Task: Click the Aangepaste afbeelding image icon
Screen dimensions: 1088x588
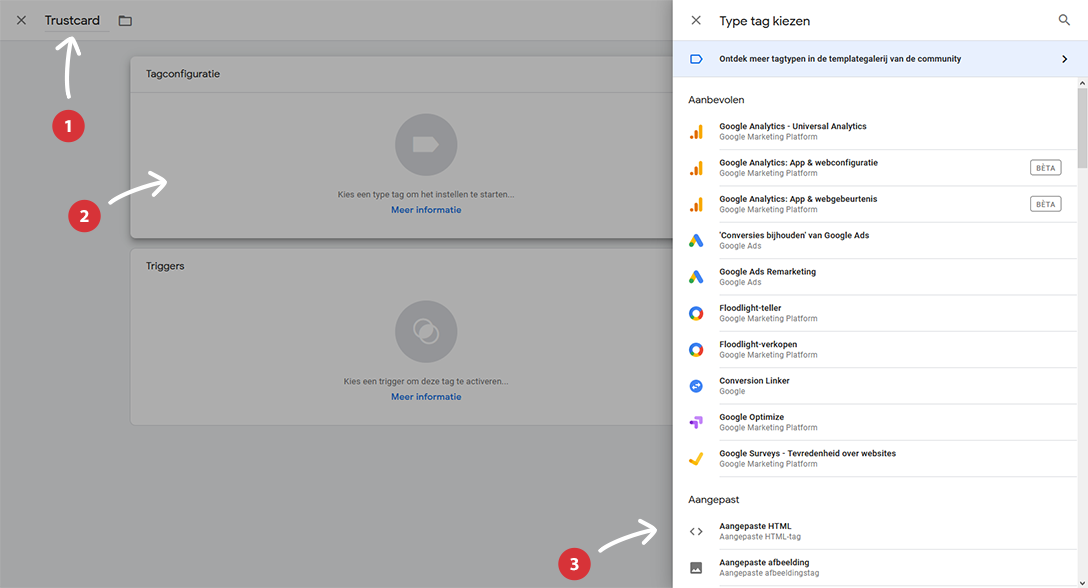Action: (696, 567)
